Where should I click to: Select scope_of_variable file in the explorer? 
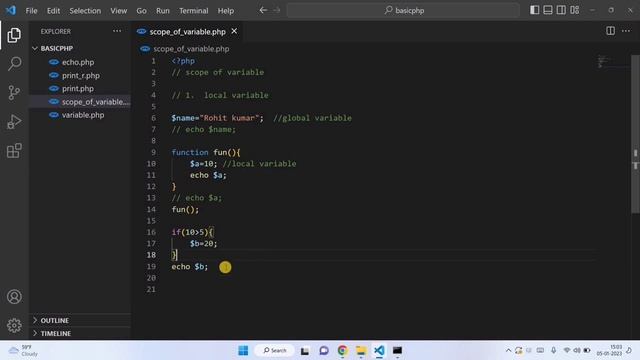click(x=80, y=102)
